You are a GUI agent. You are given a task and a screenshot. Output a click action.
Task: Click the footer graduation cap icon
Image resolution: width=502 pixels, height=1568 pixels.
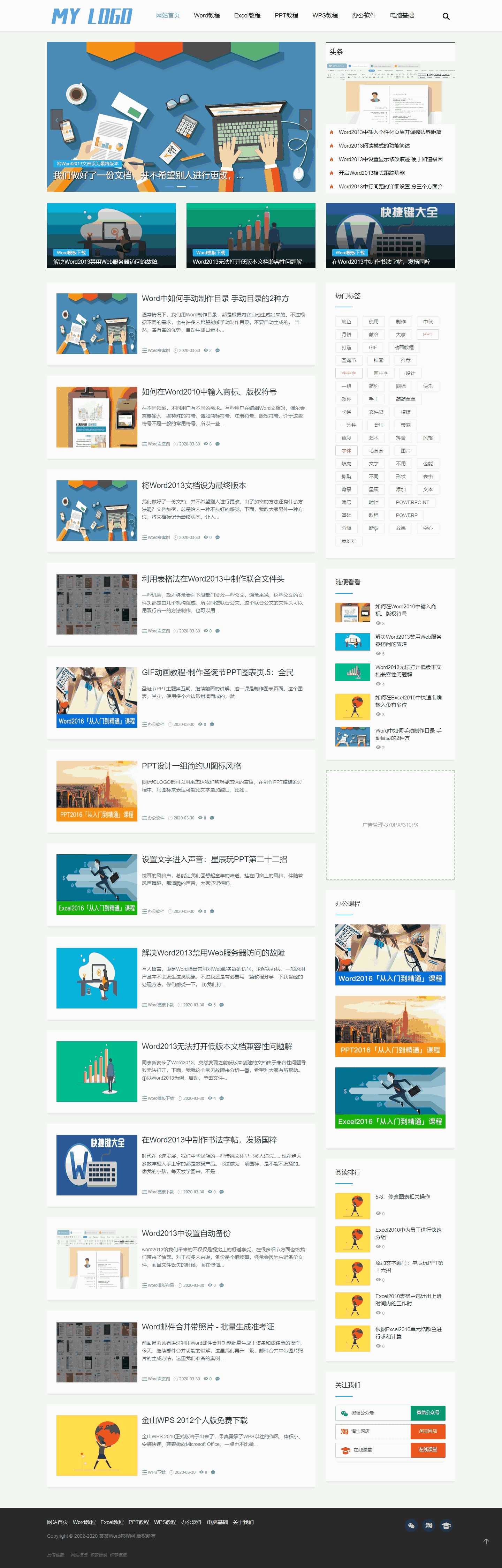coord(446,1525)
